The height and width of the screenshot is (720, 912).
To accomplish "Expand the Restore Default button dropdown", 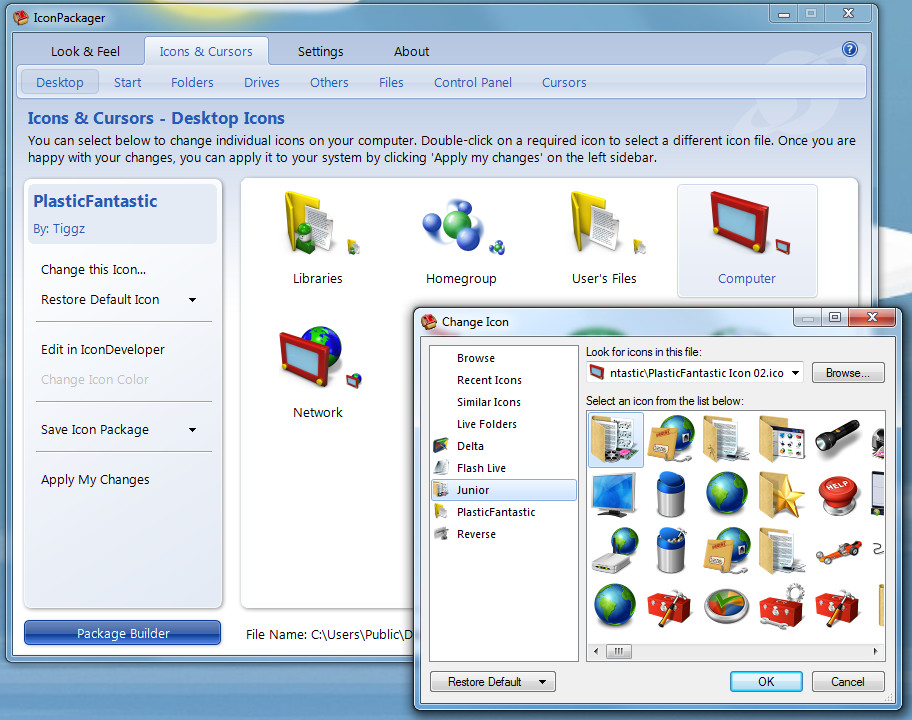I will 542,682.
